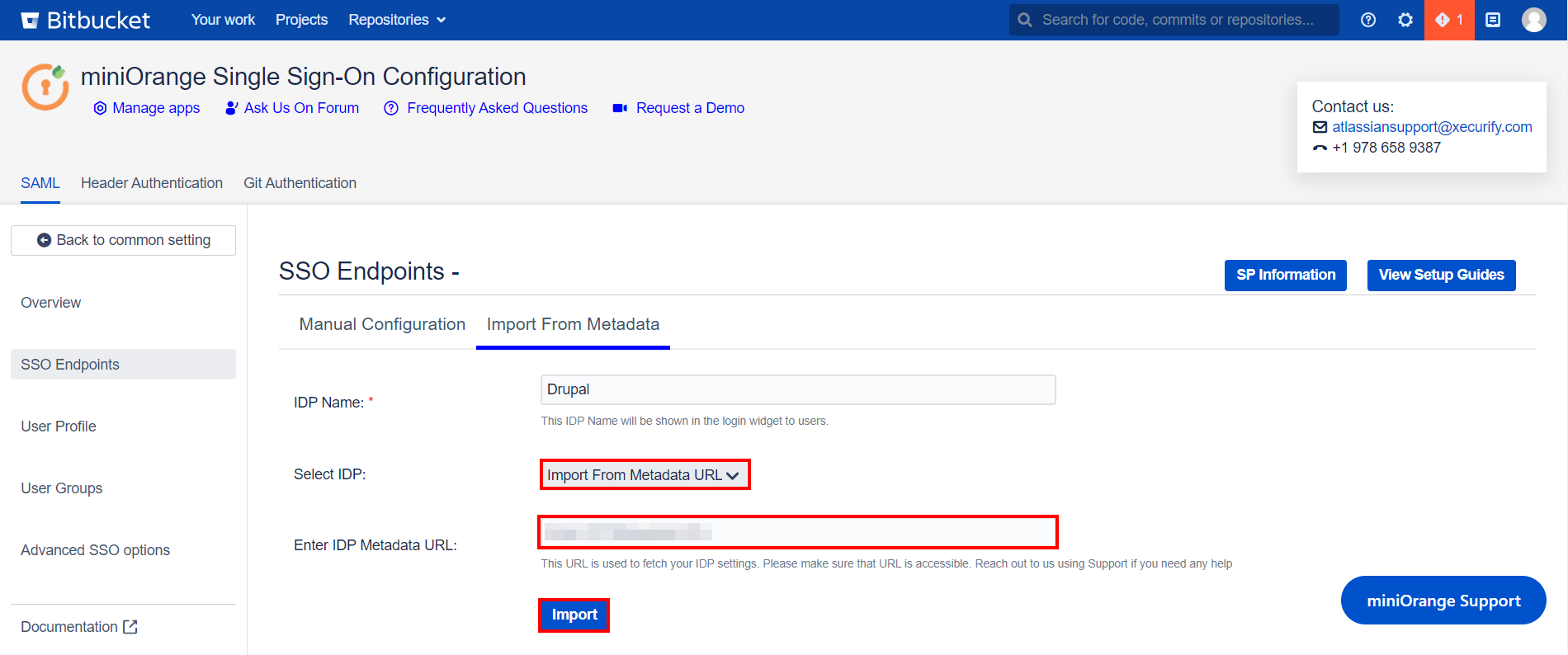This screenshot has width=1568, height=655.
Task: Select the Import From Metadata tab
Action: [x=573, y=324]
